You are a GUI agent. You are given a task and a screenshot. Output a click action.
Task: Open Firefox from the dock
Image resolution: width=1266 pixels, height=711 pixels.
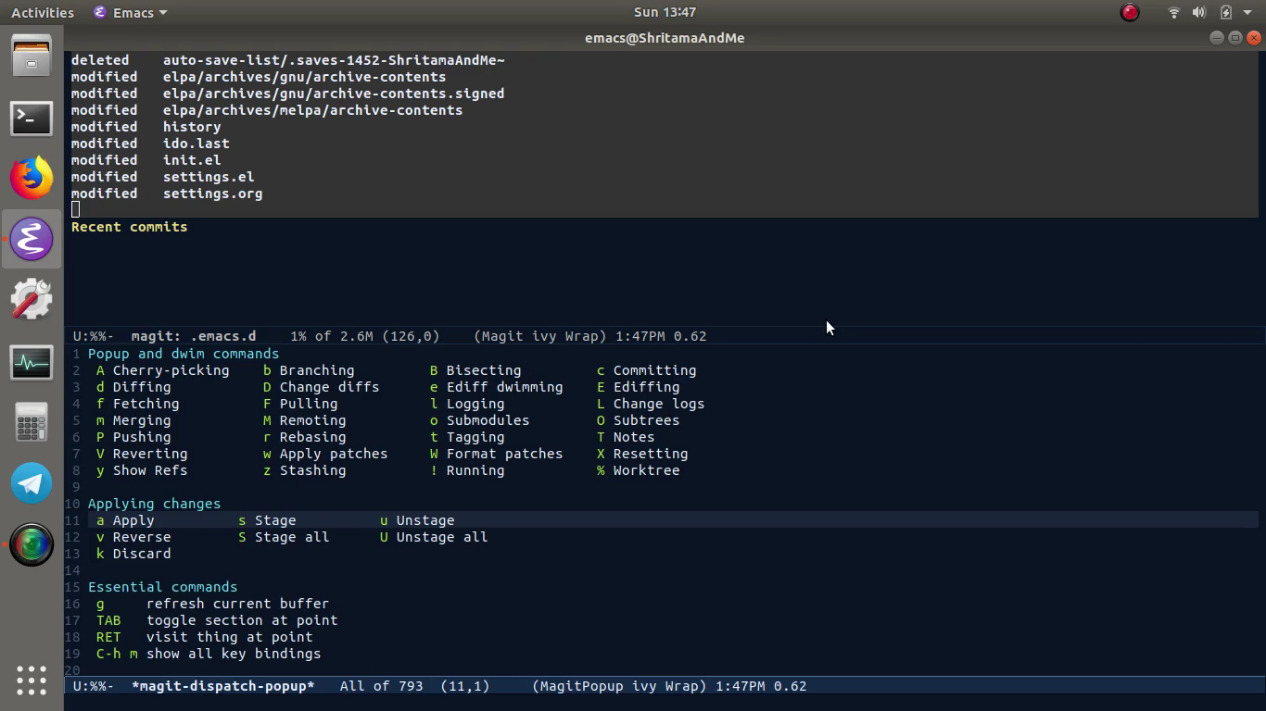(x=31, y=179)
